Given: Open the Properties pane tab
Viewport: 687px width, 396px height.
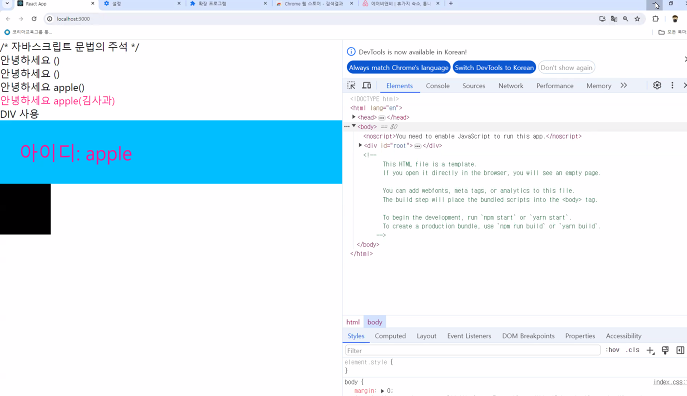Looking at the screenshot, I should [x=580, y=336].
